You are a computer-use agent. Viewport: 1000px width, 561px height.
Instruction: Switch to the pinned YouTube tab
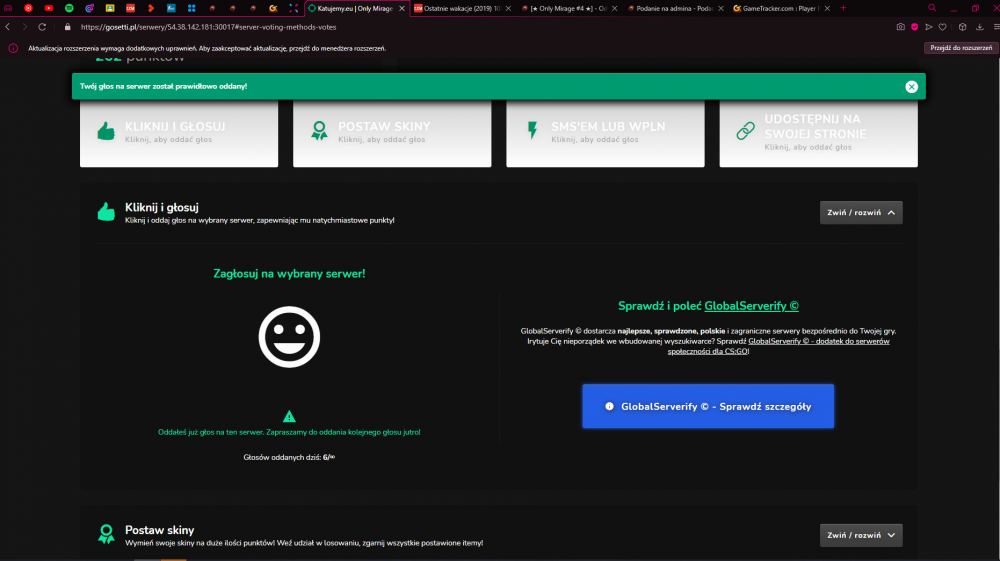tap(48, 8)
